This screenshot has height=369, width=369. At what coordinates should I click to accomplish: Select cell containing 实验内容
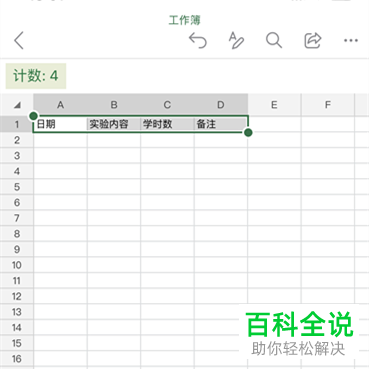(x=114, y=124)
